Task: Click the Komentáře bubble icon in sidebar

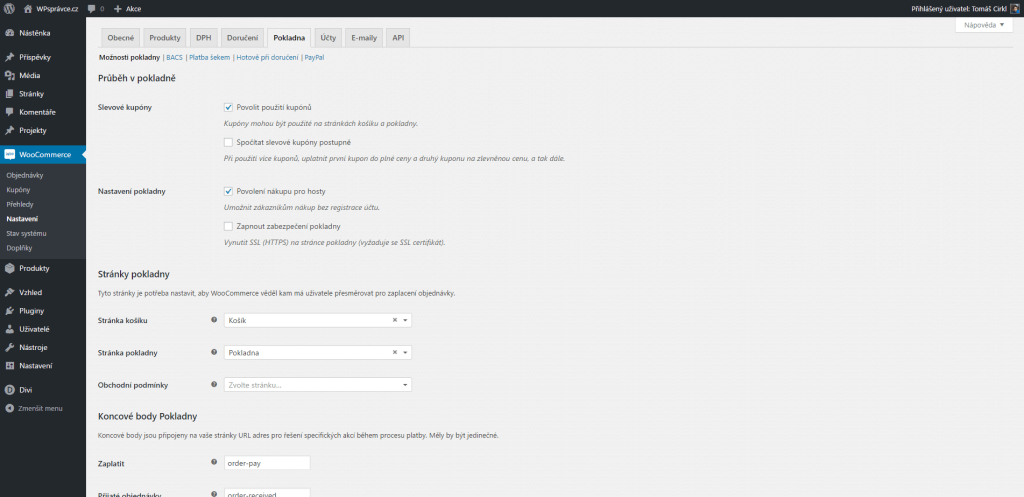Action: pos(9,112)
